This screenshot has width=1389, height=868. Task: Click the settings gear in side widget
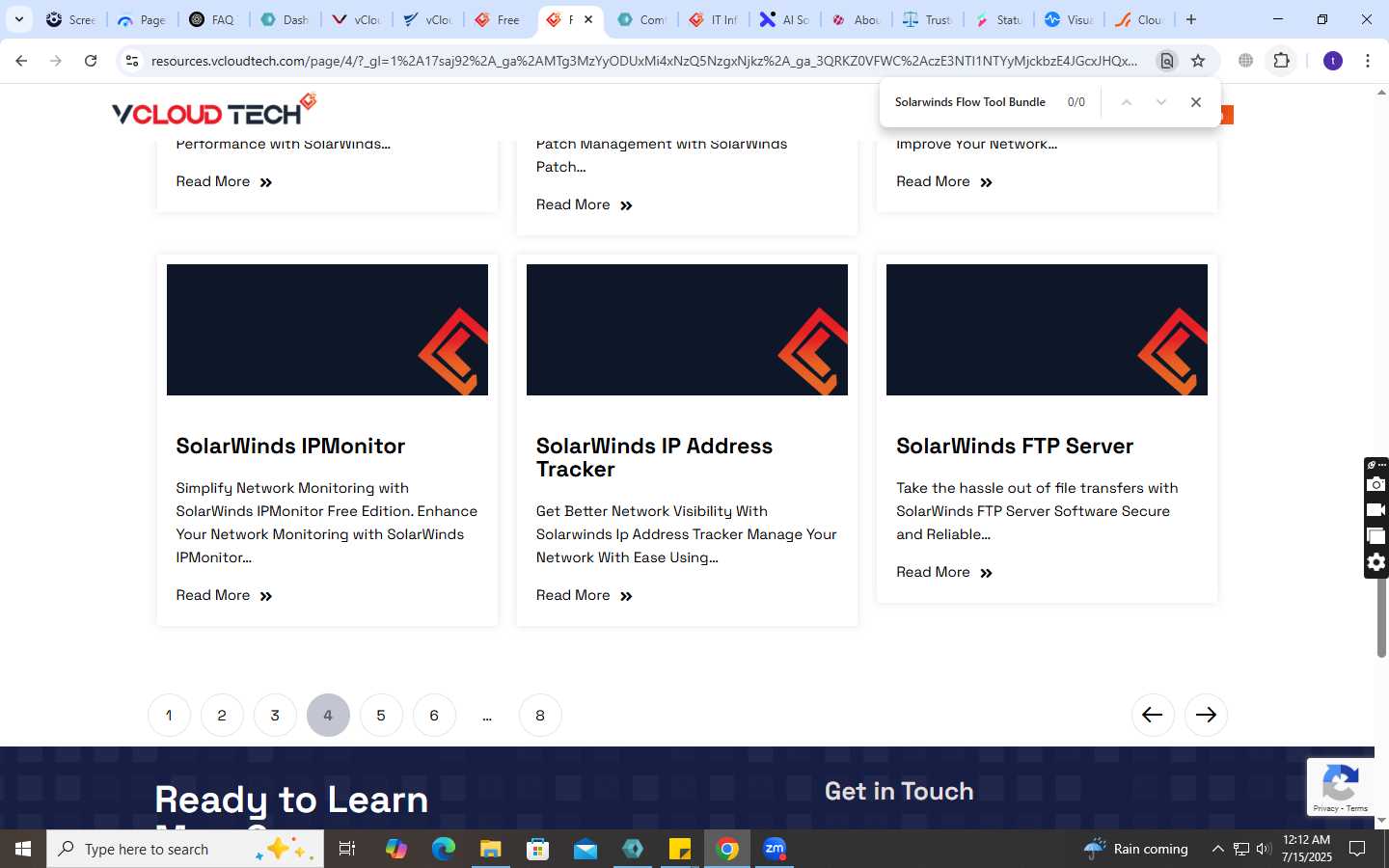pyautogui.click(x=1376, y=562)
